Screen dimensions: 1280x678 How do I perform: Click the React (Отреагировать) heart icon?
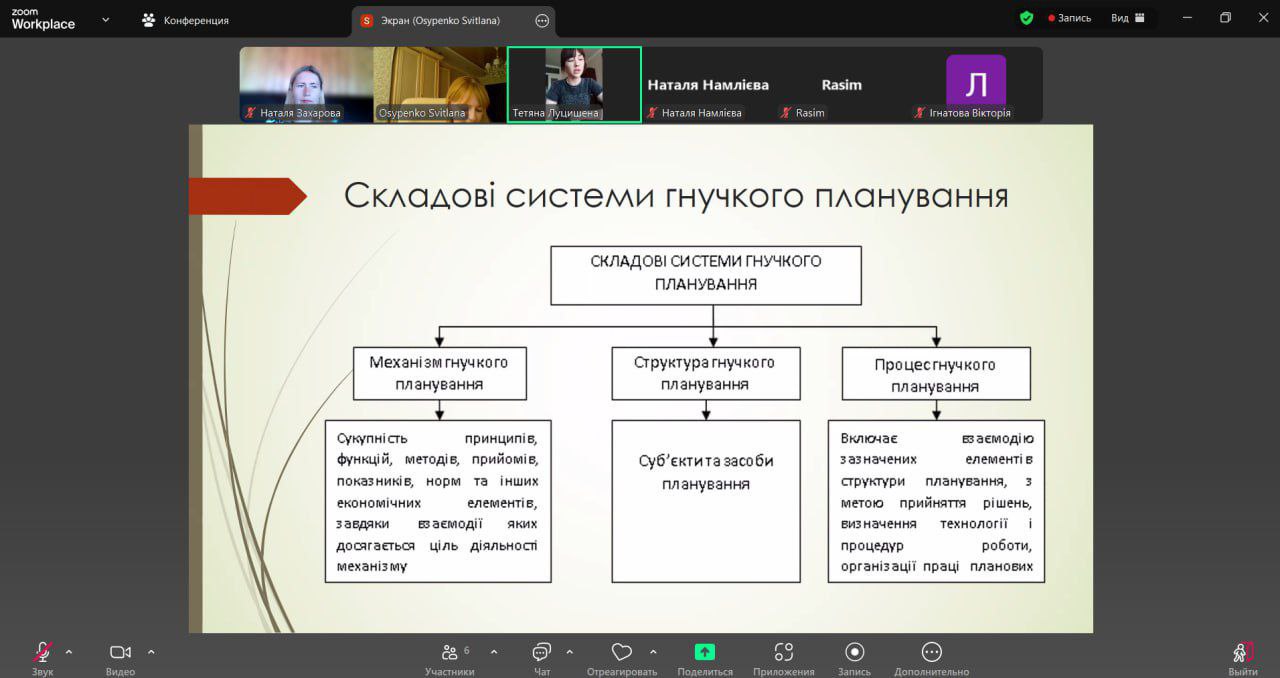coord(621,654)
